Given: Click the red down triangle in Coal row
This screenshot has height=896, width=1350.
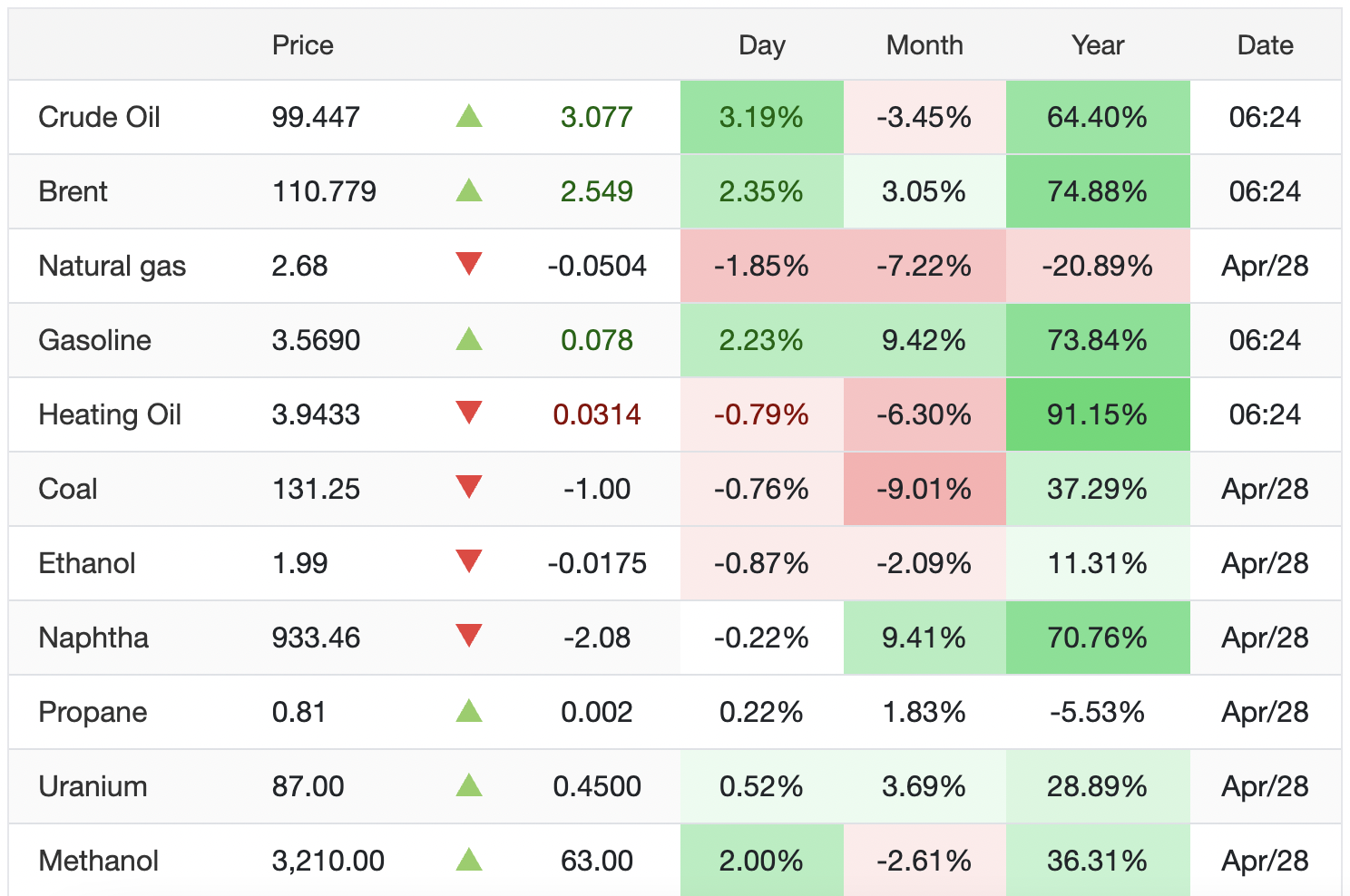Looking at the screenshot, I should (469, 488).
